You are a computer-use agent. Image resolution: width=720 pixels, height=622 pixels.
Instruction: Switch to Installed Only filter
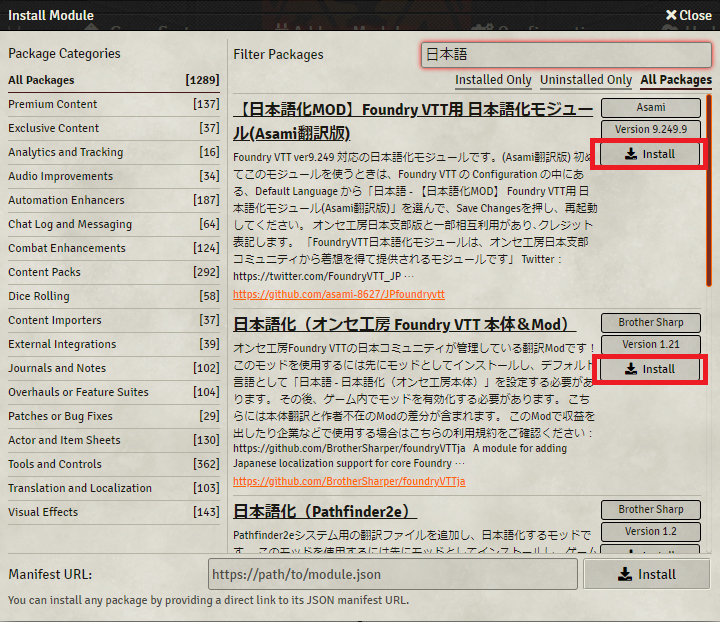pos(493,80)
